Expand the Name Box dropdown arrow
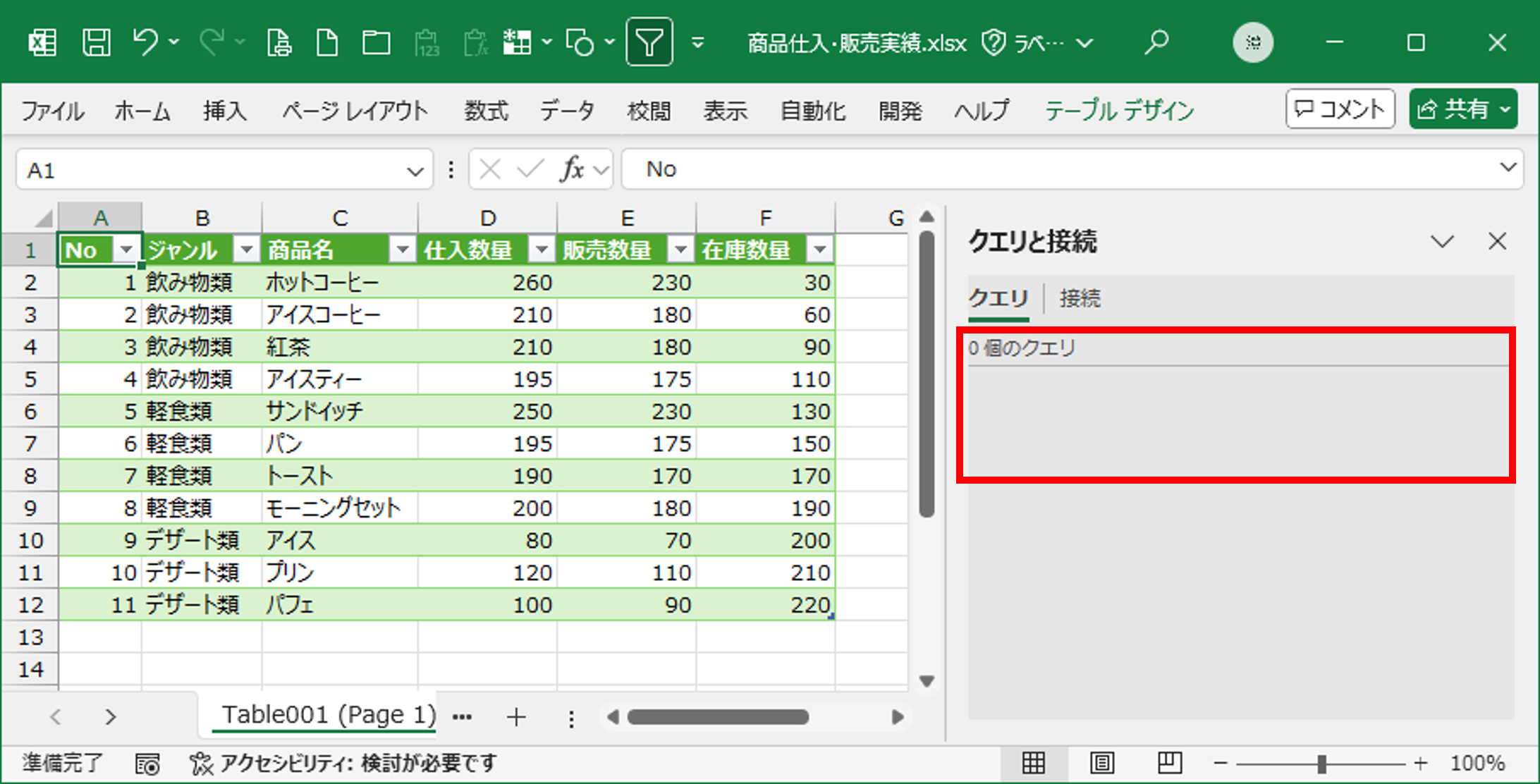The image size is (1540, 784). click(x=415, y=171)
